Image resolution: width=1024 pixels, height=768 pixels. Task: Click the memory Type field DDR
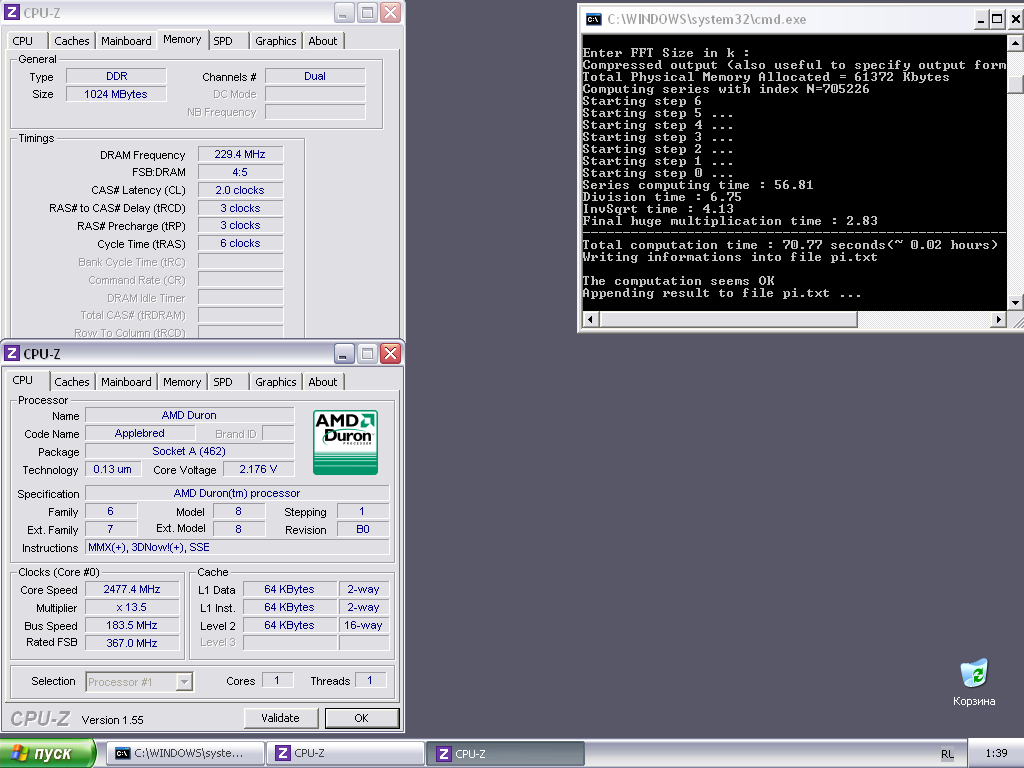116,76
